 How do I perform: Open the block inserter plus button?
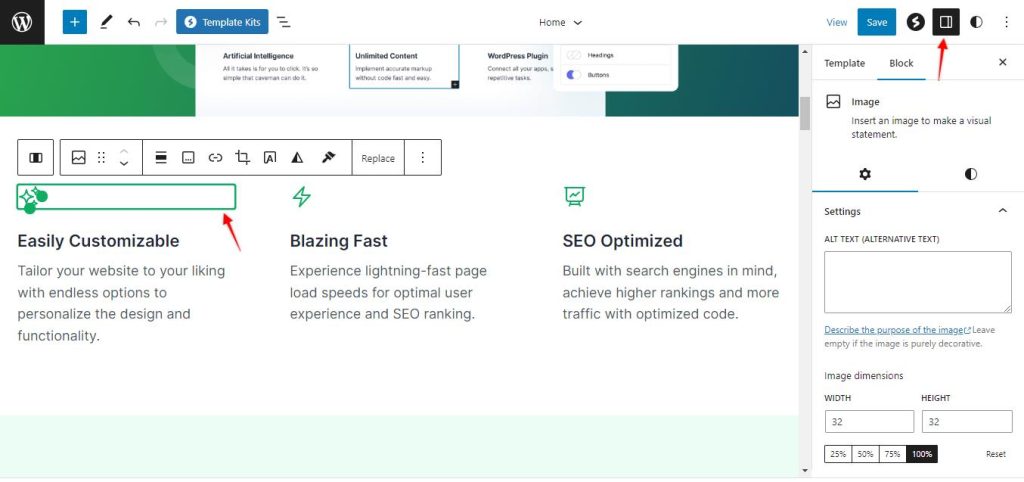coord(75,22)
